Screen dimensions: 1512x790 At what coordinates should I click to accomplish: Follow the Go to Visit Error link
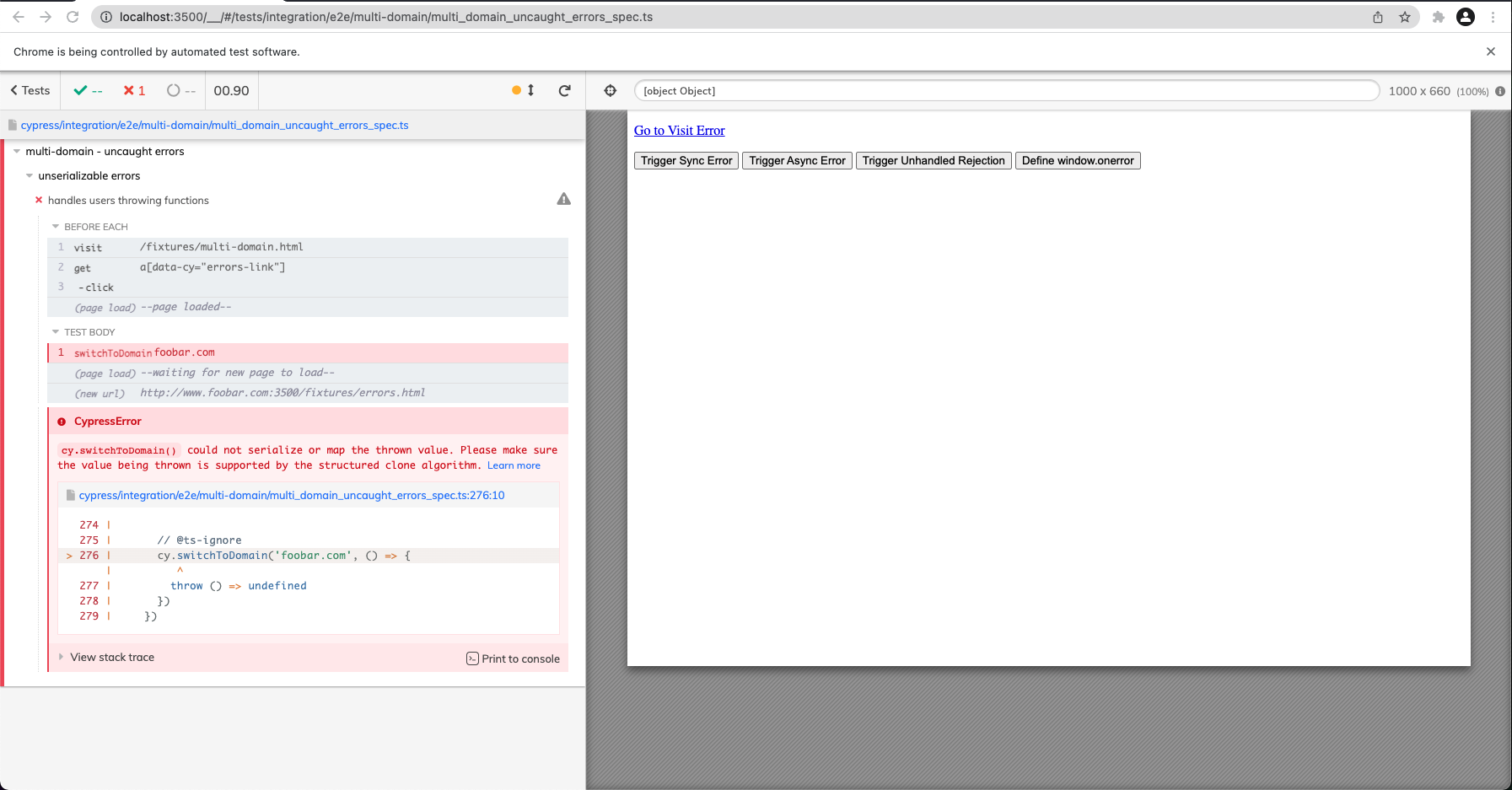pos(679,130)
